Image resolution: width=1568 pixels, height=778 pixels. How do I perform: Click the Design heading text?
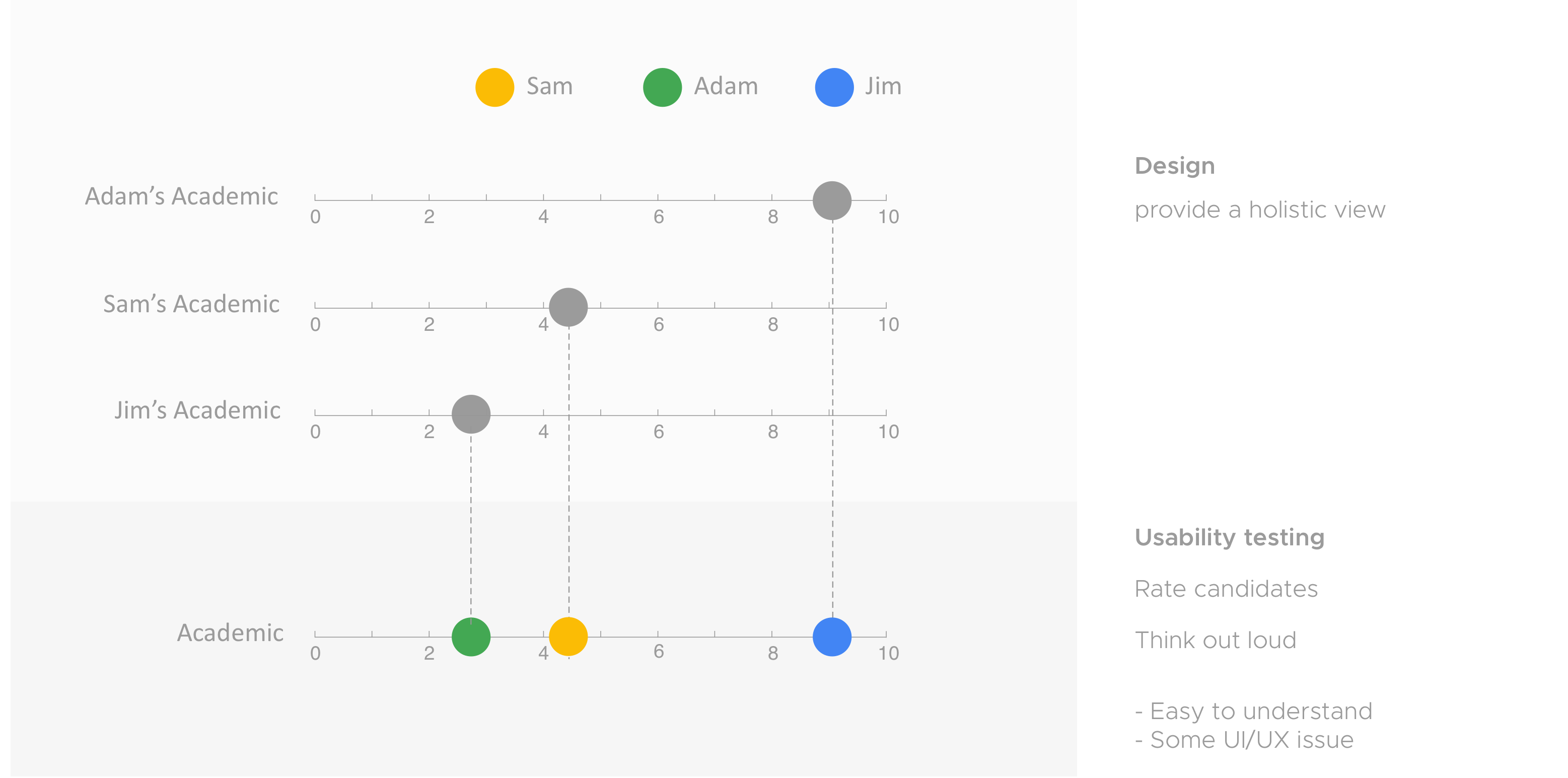point(1175,166)
